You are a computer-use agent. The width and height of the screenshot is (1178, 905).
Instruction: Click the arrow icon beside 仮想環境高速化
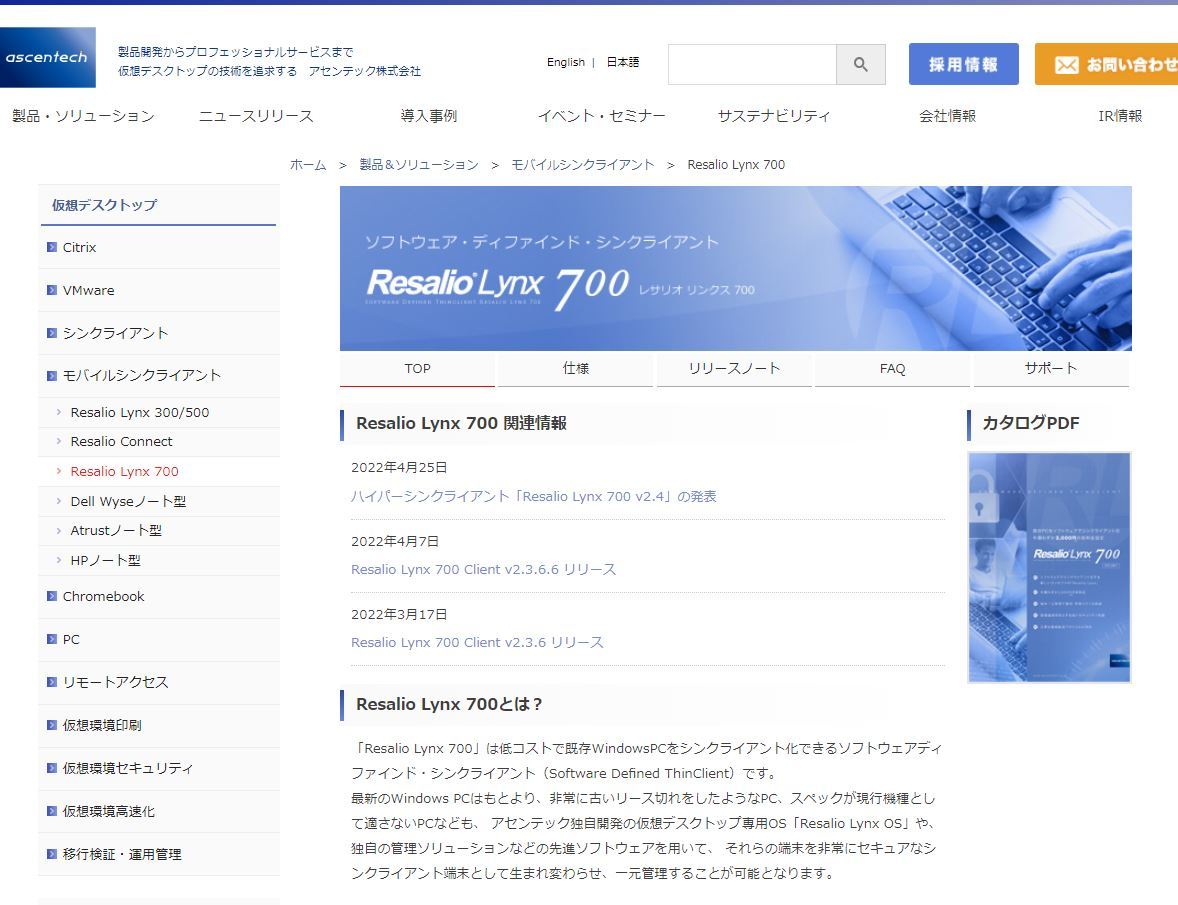tap(52, 811)
